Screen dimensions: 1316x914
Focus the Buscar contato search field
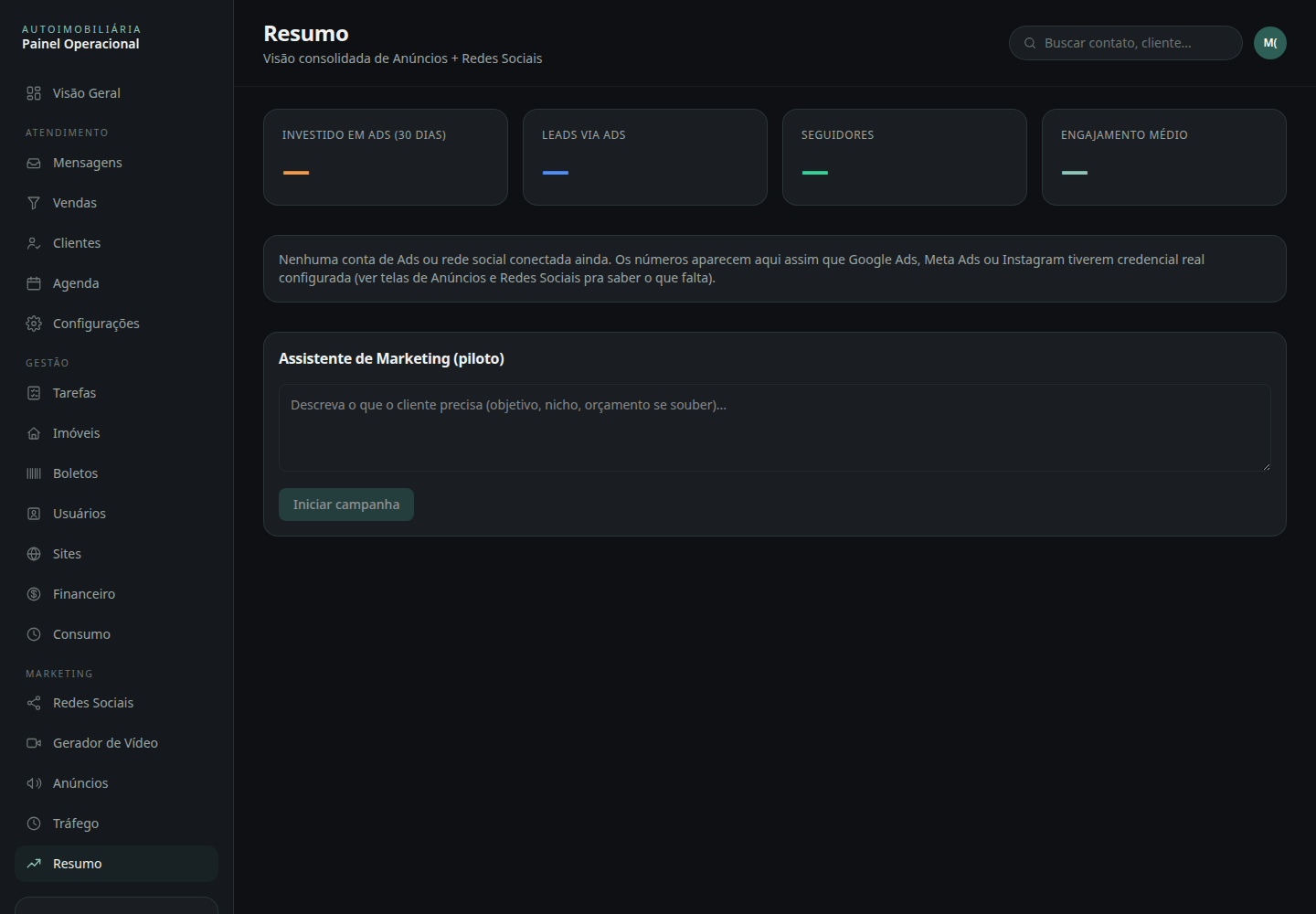coord(1126,43)
